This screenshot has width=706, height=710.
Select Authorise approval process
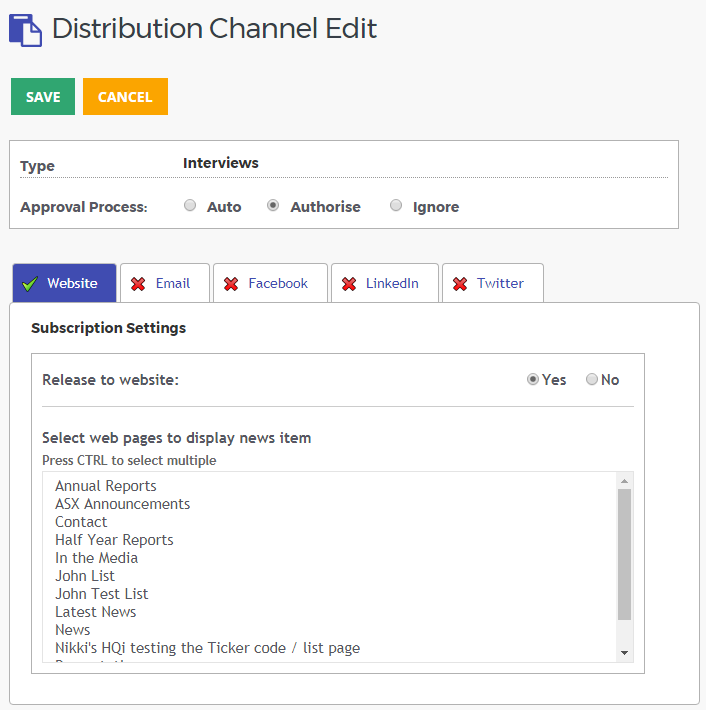pyautogui.click(x=273, y=206)
